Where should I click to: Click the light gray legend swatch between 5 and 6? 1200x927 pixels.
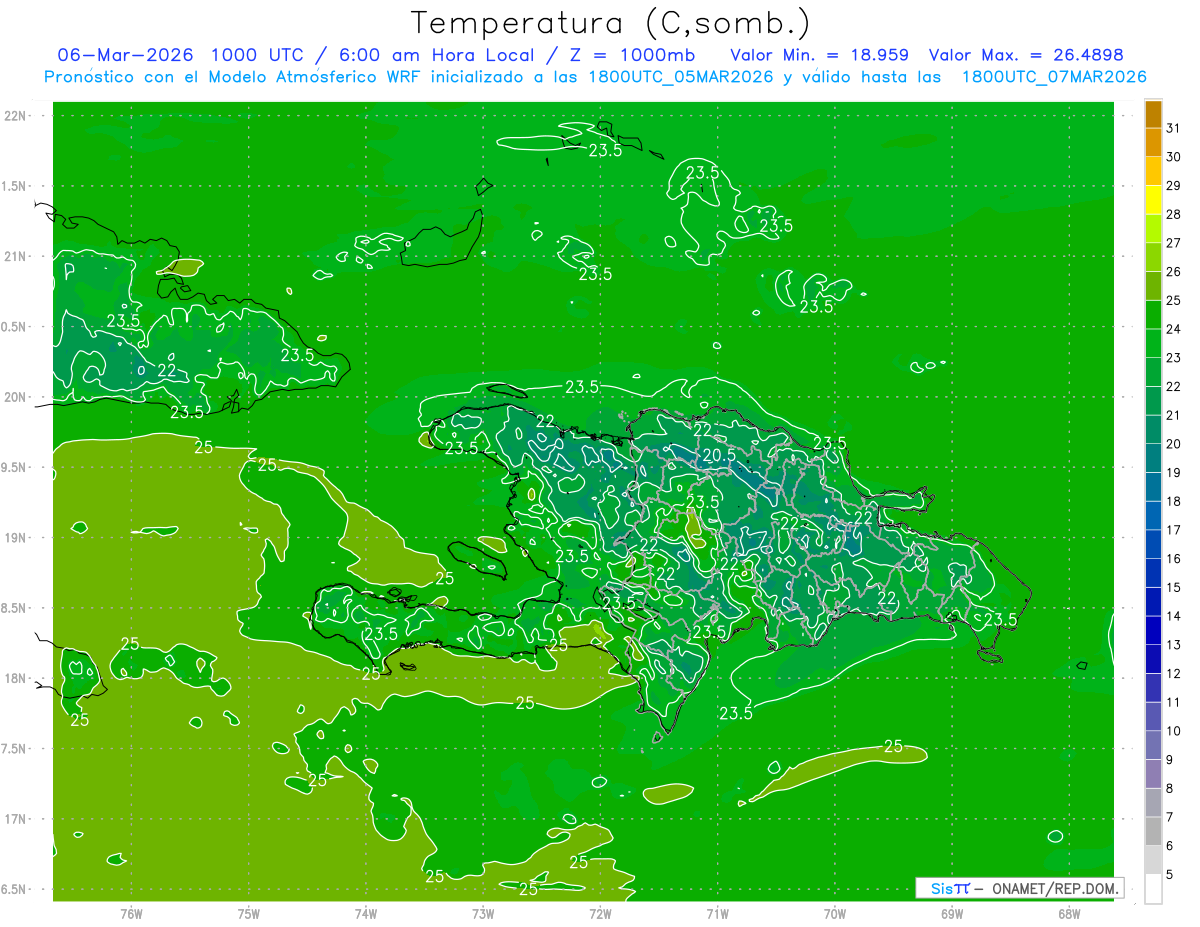tap(1153, 860)
